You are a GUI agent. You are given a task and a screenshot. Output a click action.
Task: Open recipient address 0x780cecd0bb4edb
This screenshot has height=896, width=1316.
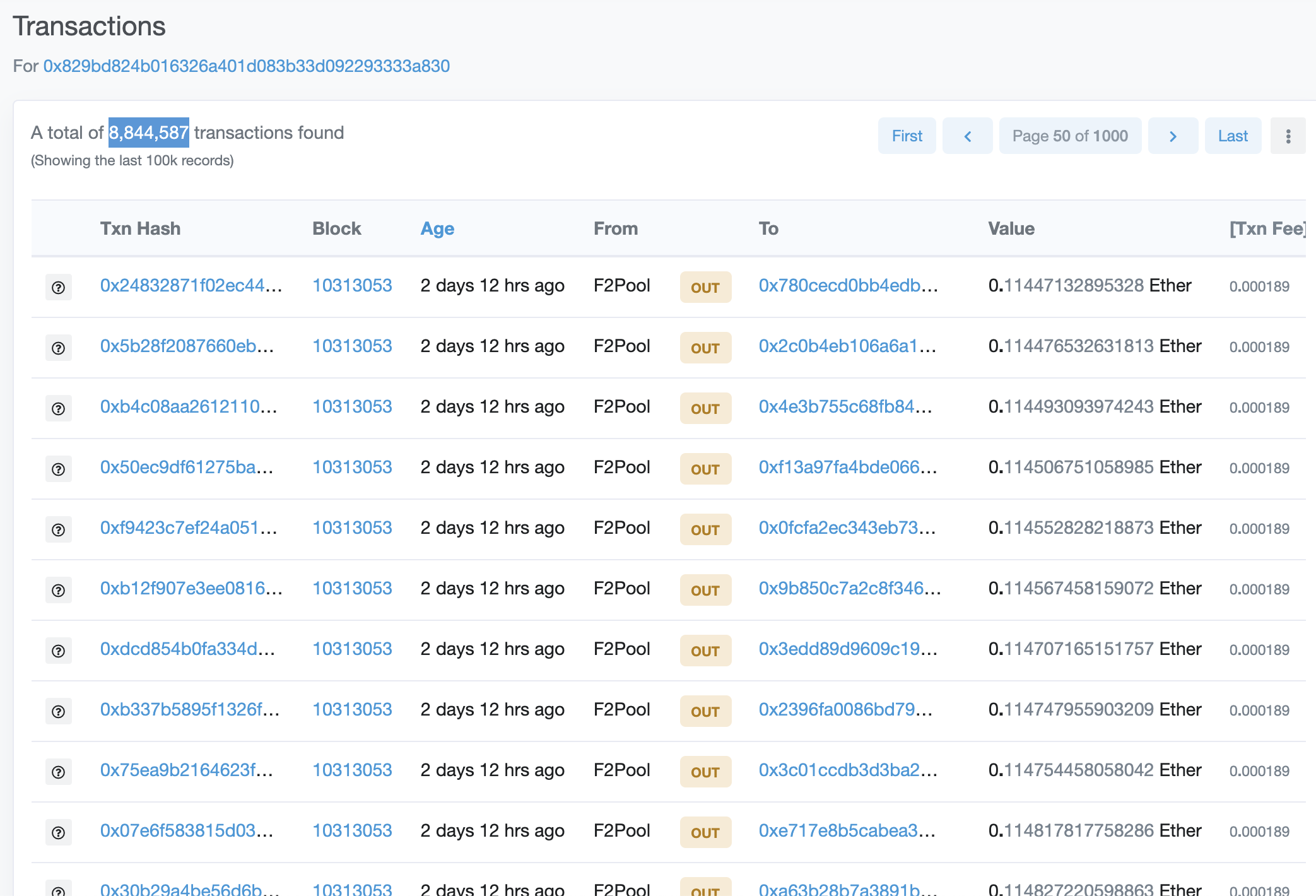coord(849,285)
